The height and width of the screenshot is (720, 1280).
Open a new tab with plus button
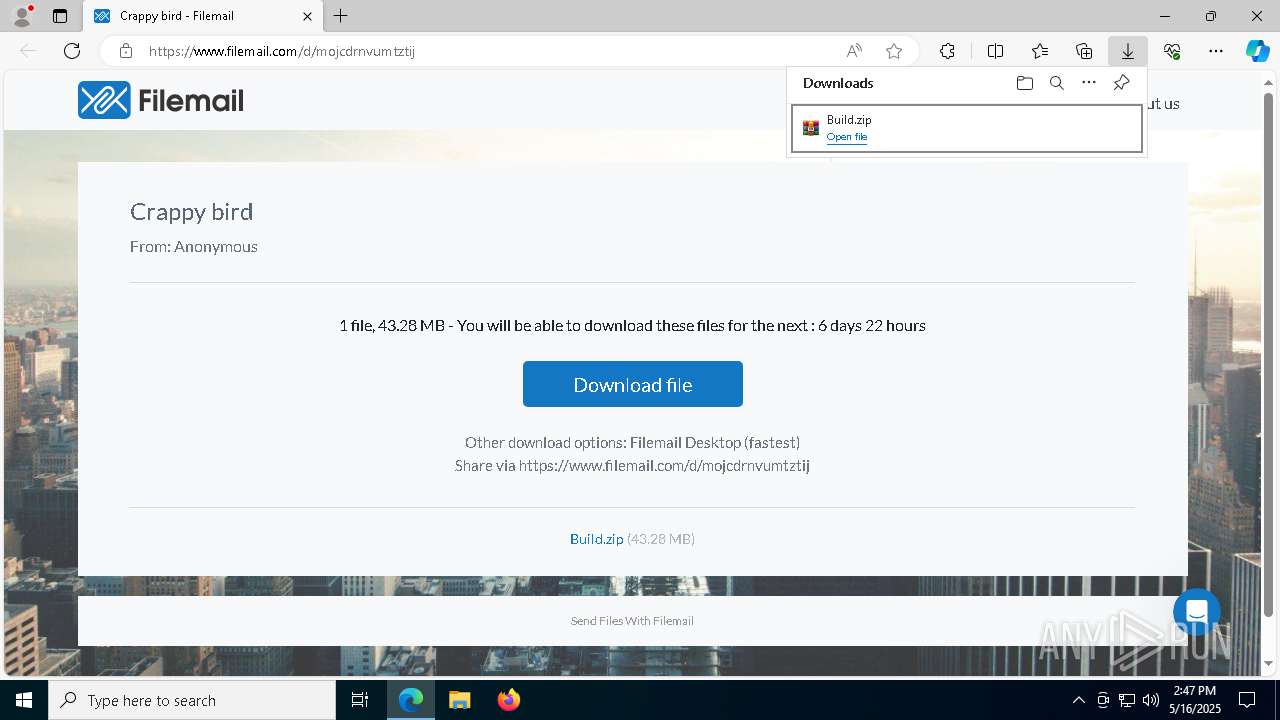click(x=341, y=16)
